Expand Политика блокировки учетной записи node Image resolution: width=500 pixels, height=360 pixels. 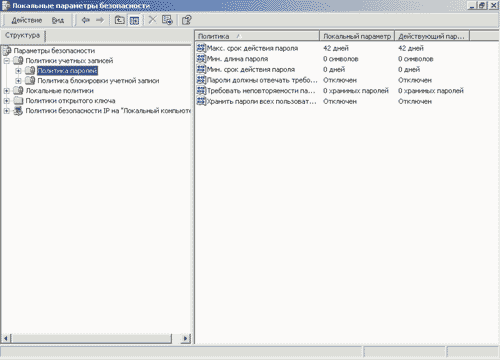[x=18, y=81]
